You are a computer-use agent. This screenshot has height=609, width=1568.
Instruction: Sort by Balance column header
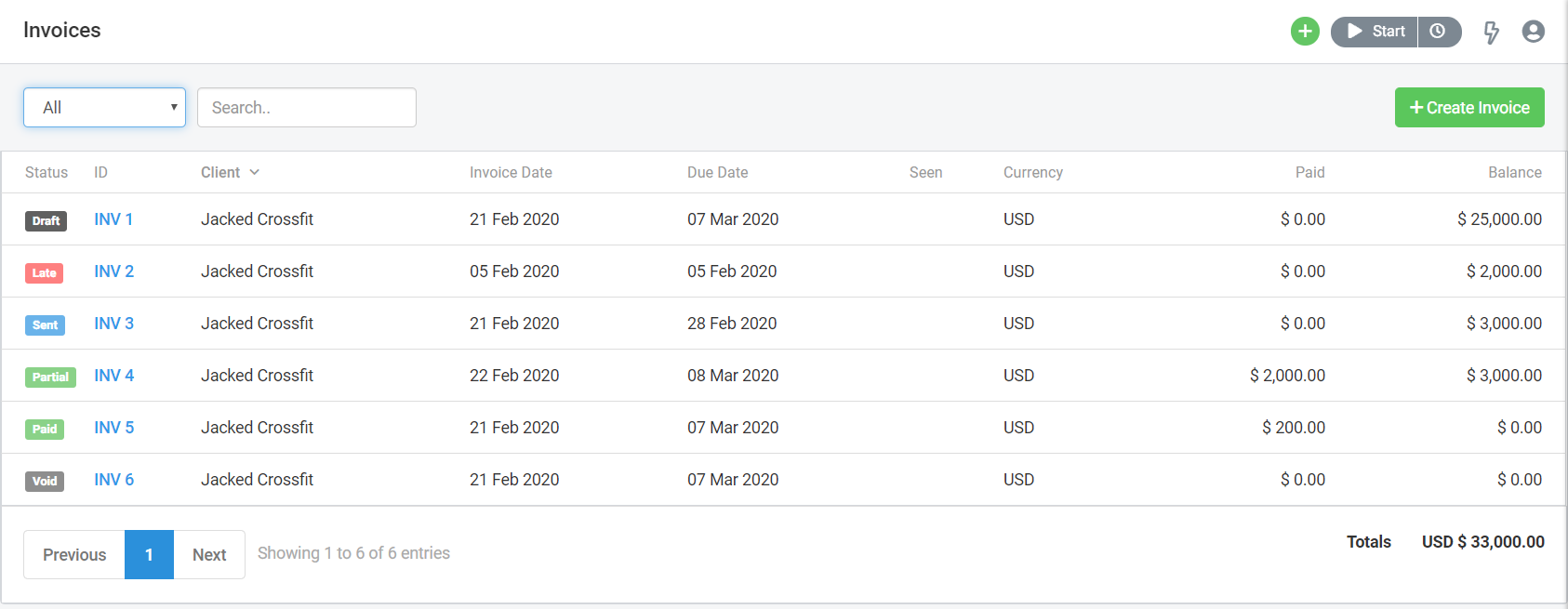tap(1514, 172)
